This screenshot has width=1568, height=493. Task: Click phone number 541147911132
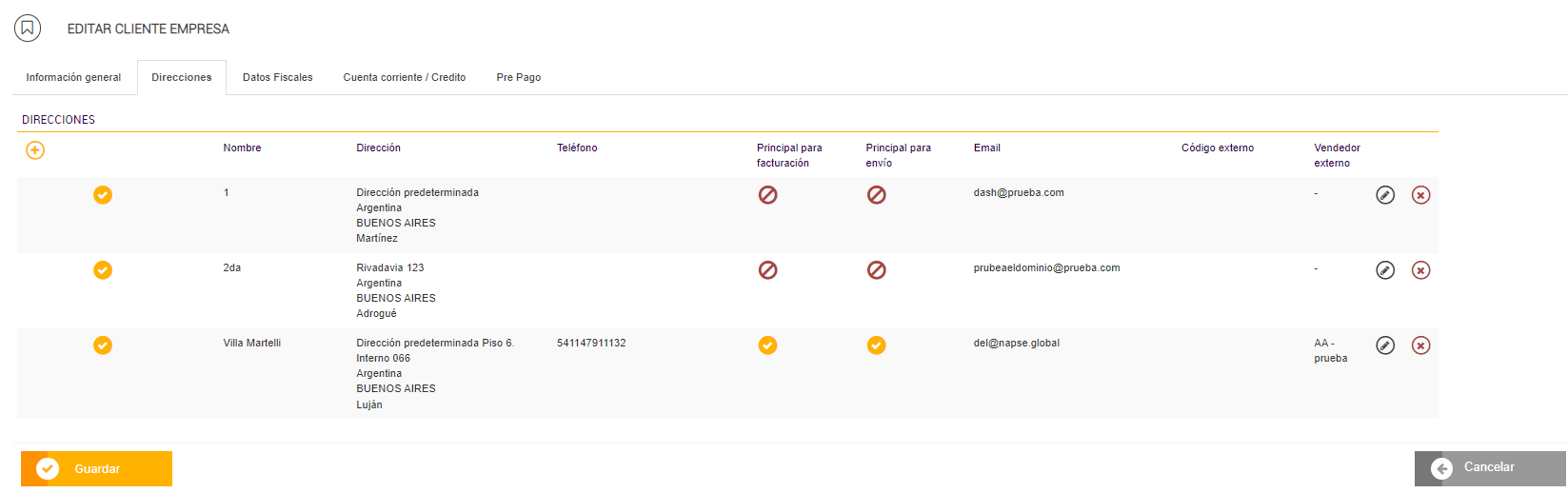point(591,343)
